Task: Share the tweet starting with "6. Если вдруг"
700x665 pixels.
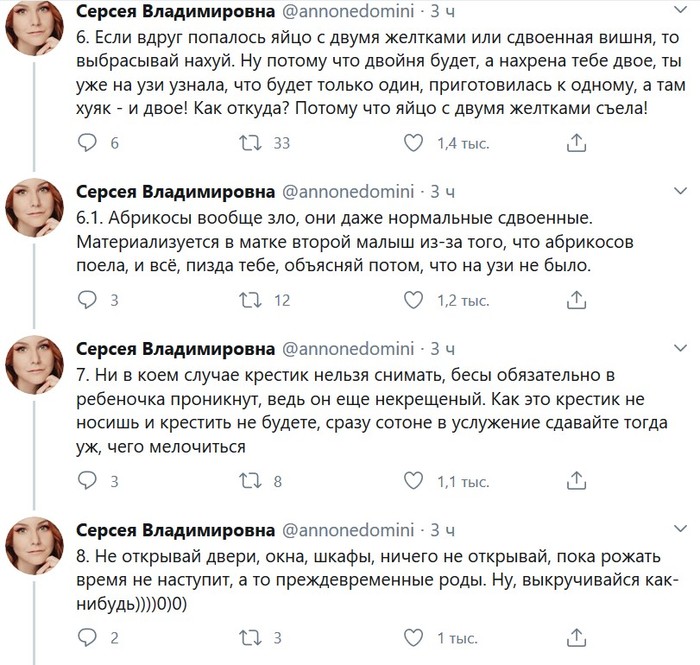Action: click(576, 143)
